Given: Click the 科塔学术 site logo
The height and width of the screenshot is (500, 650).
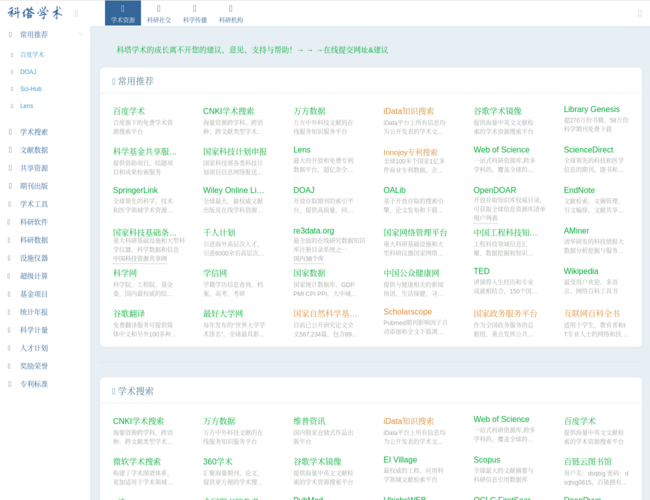Looking at the screenshot, I should click(35, 13).
